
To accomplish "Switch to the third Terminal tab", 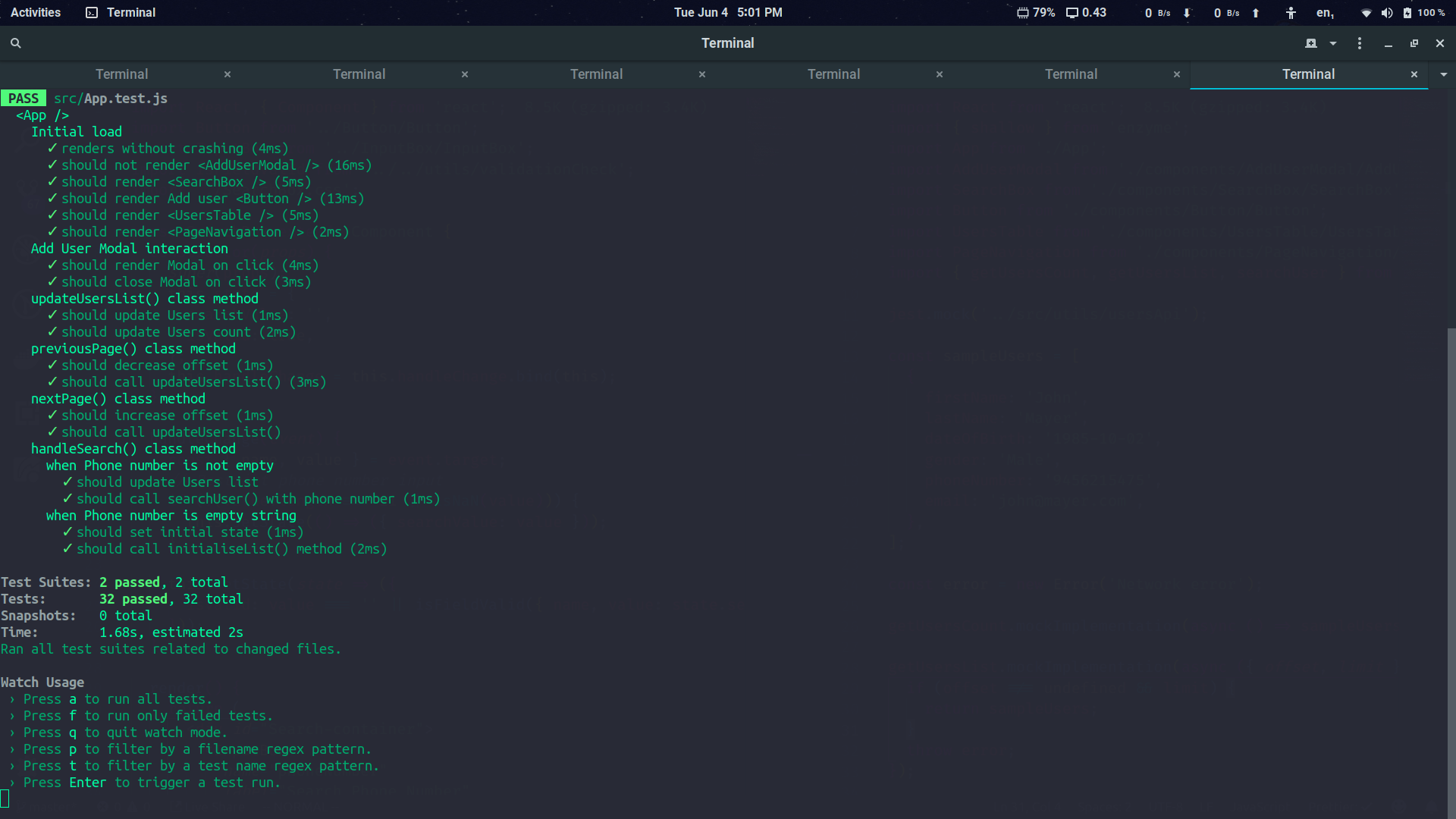I will (596, 74).
